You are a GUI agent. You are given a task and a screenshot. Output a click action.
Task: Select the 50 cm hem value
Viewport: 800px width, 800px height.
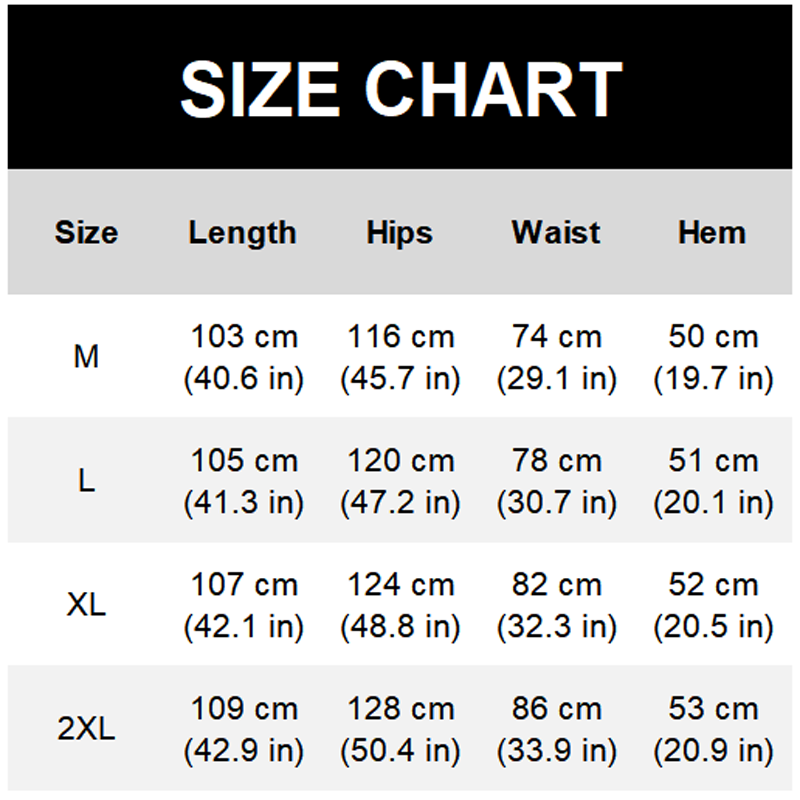point(713,337)
